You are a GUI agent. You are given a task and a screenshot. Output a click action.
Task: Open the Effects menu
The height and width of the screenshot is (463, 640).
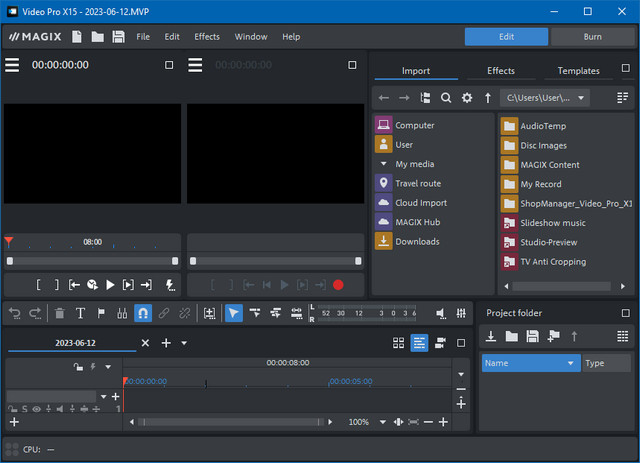click(x=207, y=37)
